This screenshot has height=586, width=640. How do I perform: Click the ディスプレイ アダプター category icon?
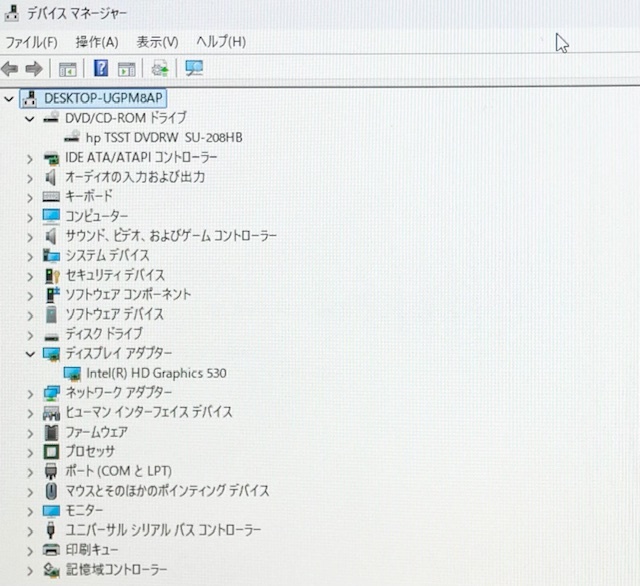(51, 354)
